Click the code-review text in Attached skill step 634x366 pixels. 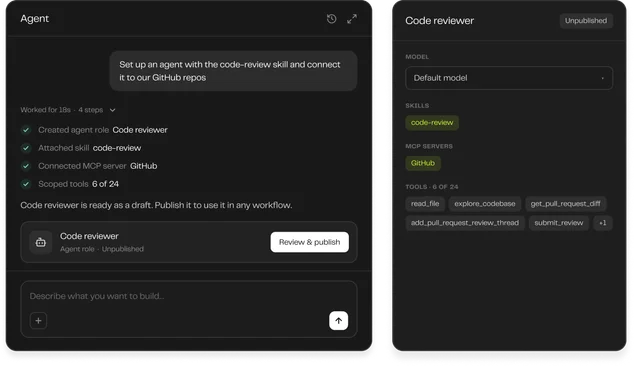coord(117,148)
